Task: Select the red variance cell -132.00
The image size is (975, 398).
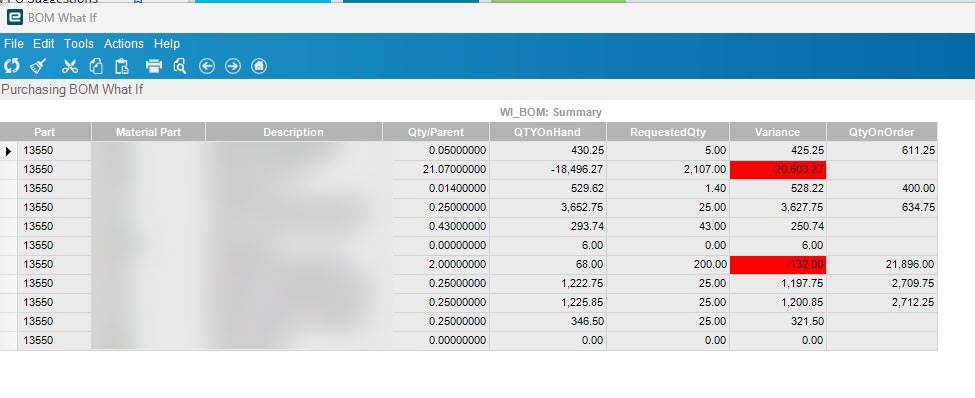Action: click(x=778, y=264)
